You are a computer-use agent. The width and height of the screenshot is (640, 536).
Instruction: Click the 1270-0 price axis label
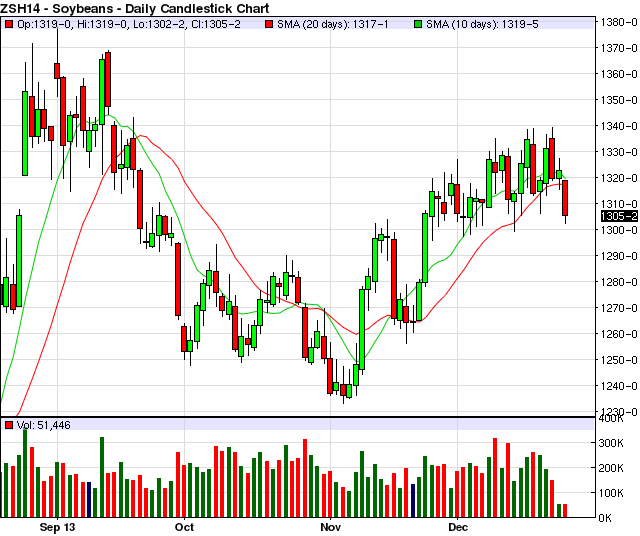[619, 308]
